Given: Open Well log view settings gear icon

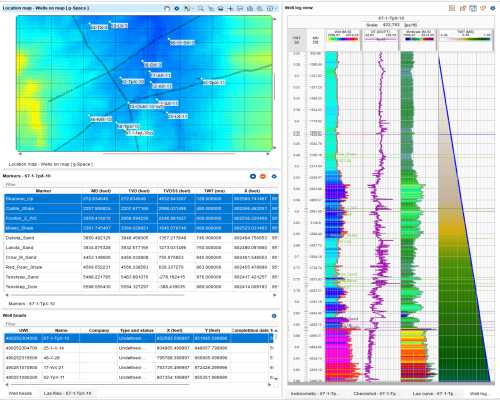Looking at the screenshot, I should [493, 8].
